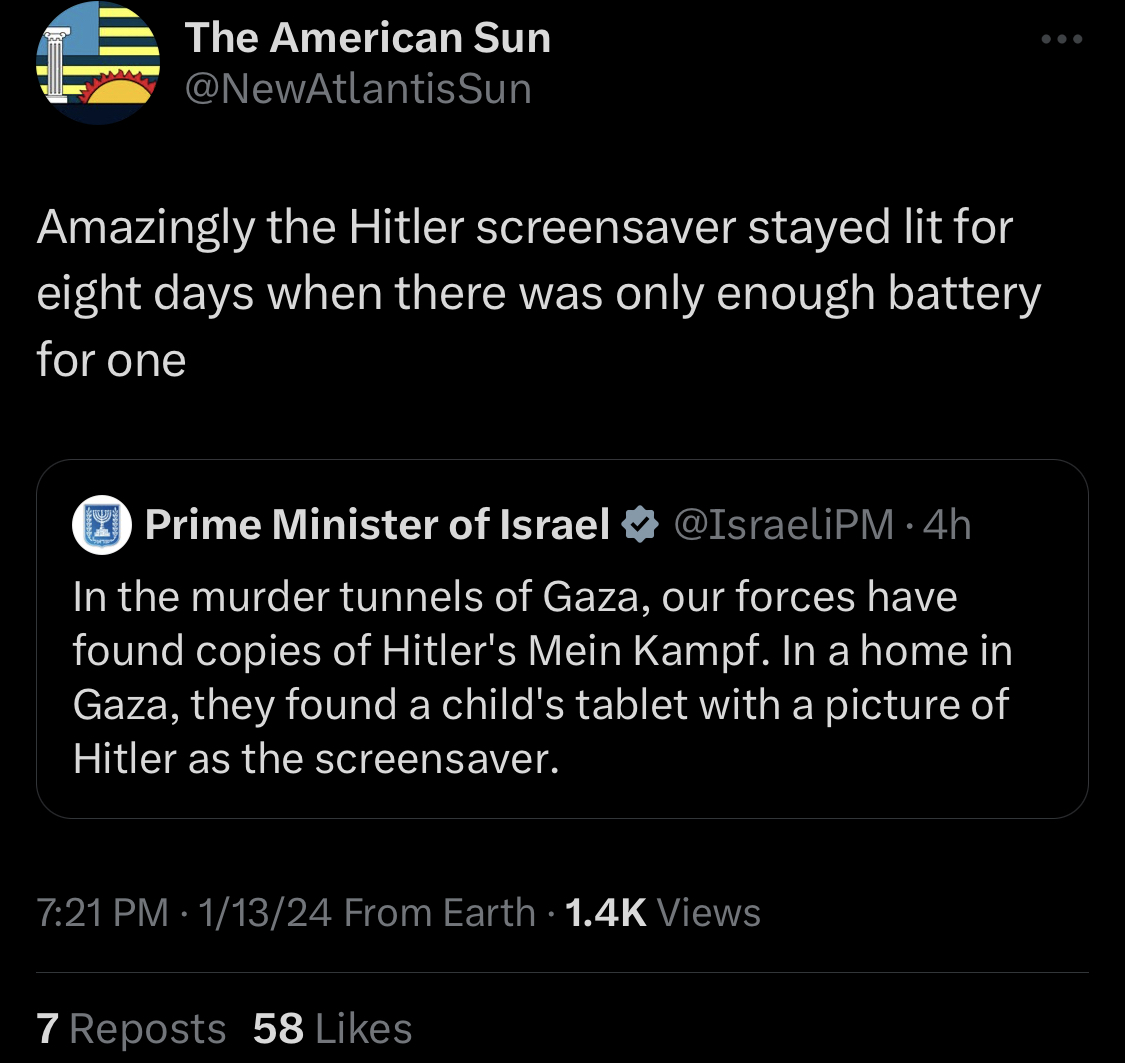1125x1063 pixels.
Task: Click the Prime Minister of Israel name
Action: pyautogui.click(x=377, y=524)
